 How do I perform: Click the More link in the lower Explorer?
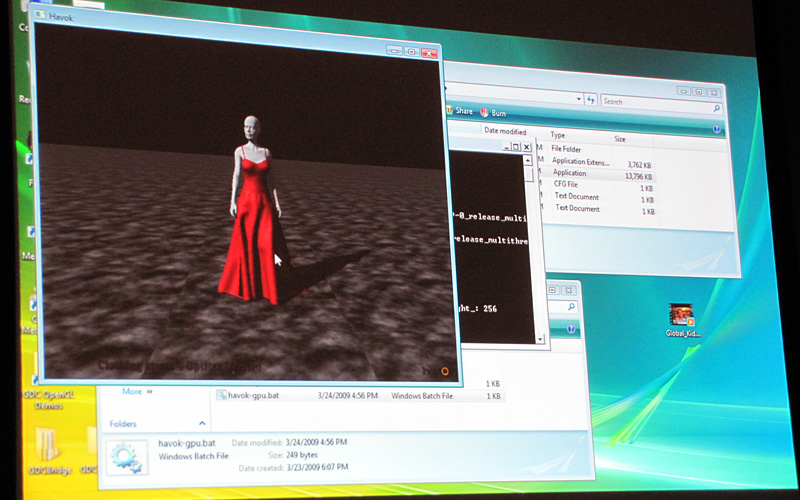(132, 391)
